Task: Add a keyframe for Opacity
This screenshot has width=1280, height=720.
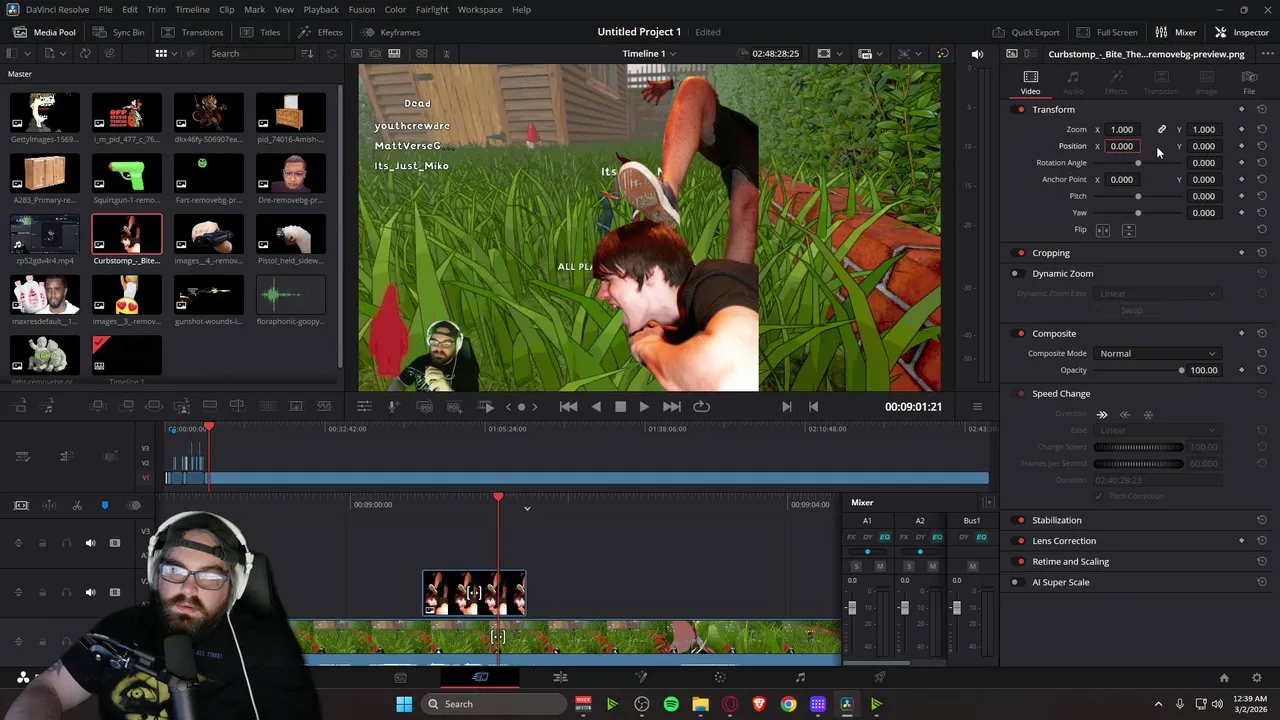Action: (x=1242, y=370)
